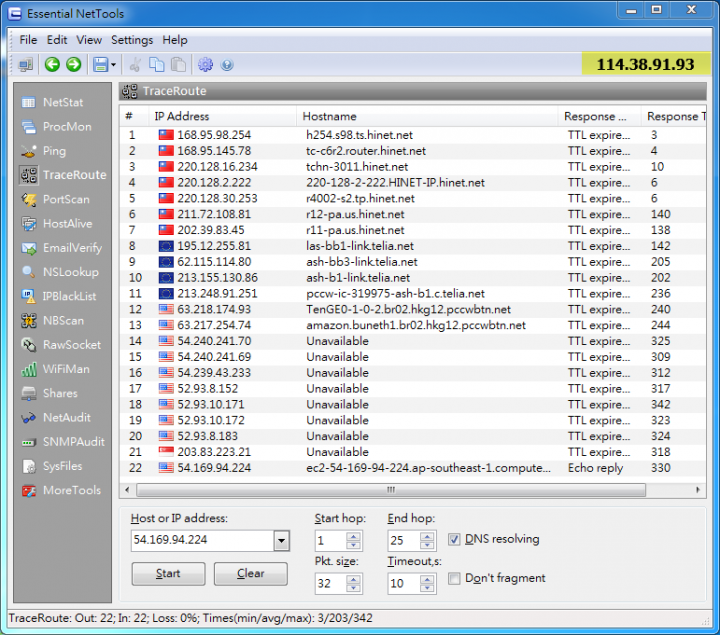The image size is (720, 635).
Task: Click the green Forward arrow toolbar icon
Action: (x=73, y=64)
